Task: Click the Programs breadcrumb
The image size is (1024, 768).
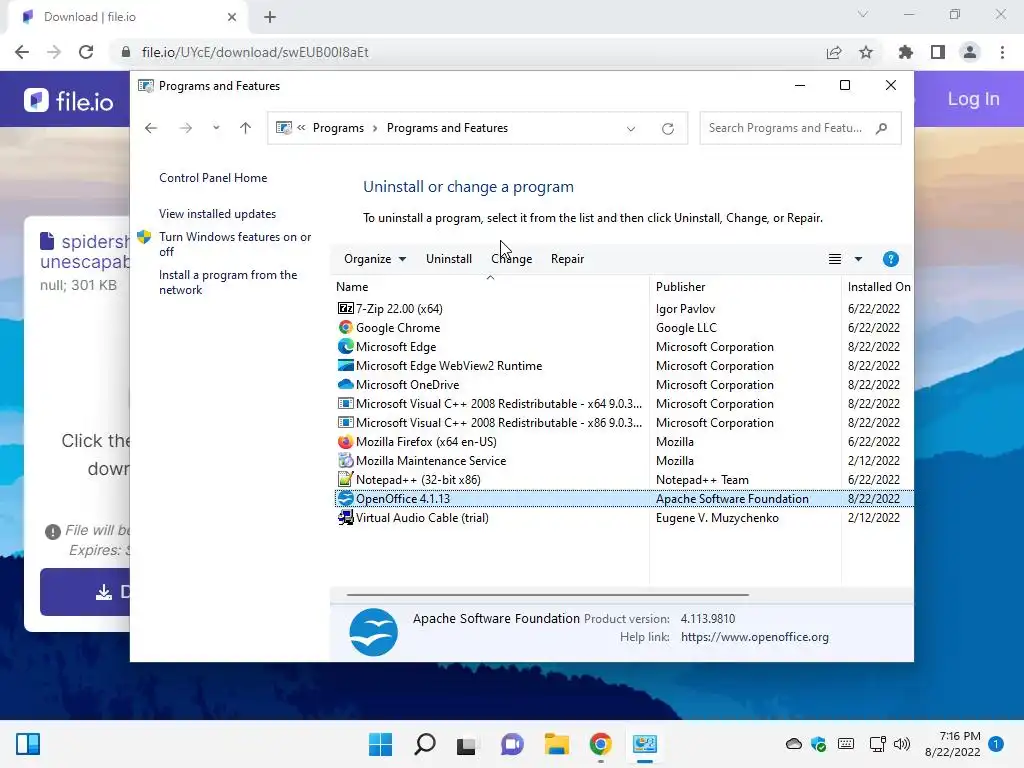Action: coord(338,128)
